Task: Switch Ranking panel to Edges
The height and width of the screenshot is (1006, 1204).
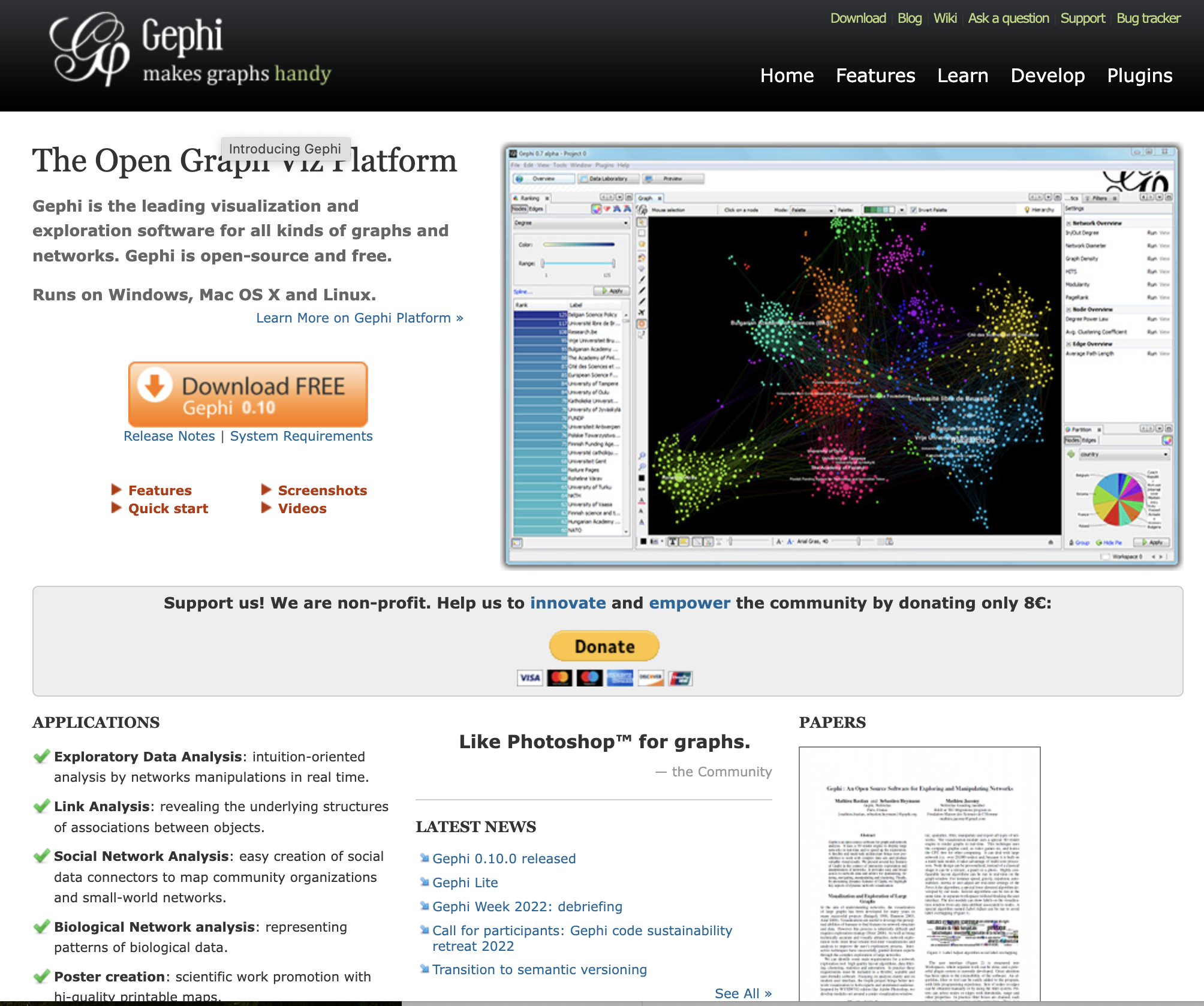Action: pyautogui.click(x=535, y=209)
